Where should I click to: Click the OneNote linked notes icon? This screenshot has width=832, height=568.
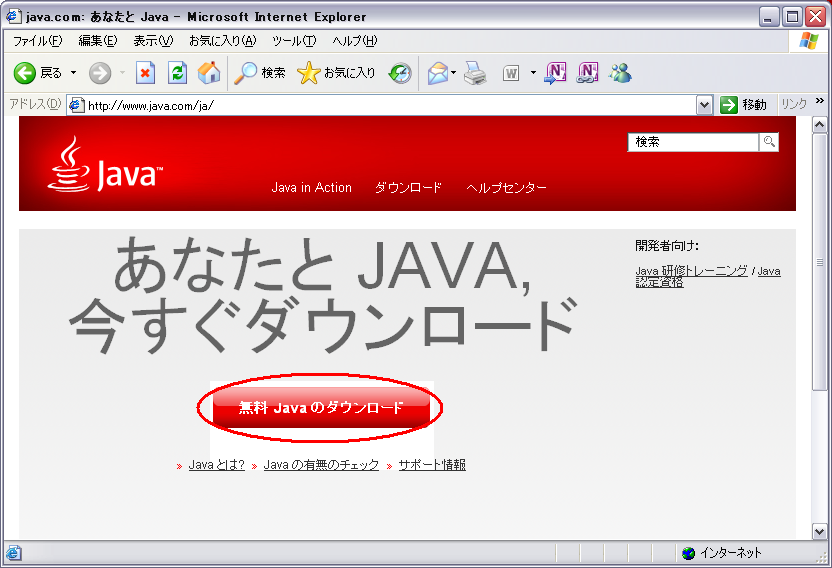pos(588,73)
